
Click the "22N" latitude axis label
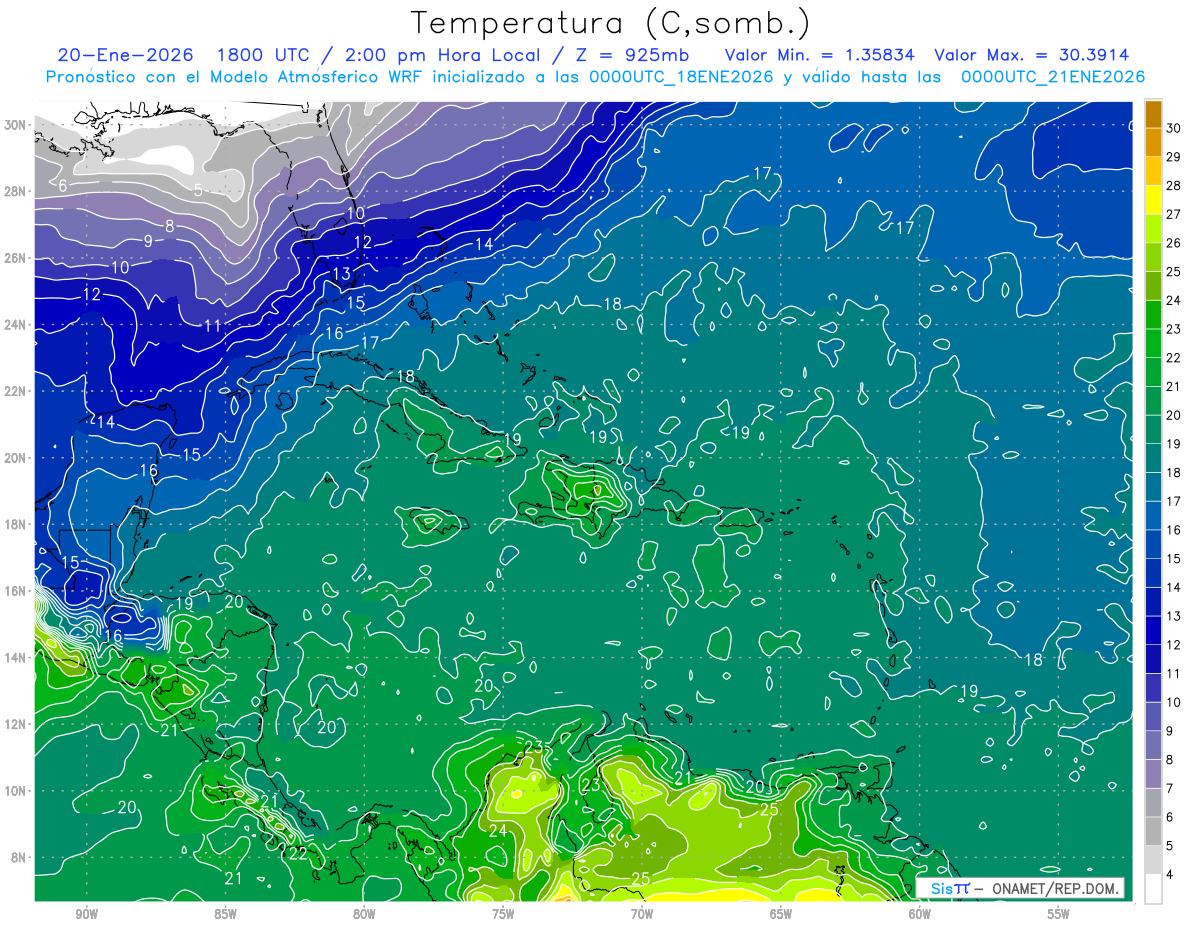[x=15, y=391]
